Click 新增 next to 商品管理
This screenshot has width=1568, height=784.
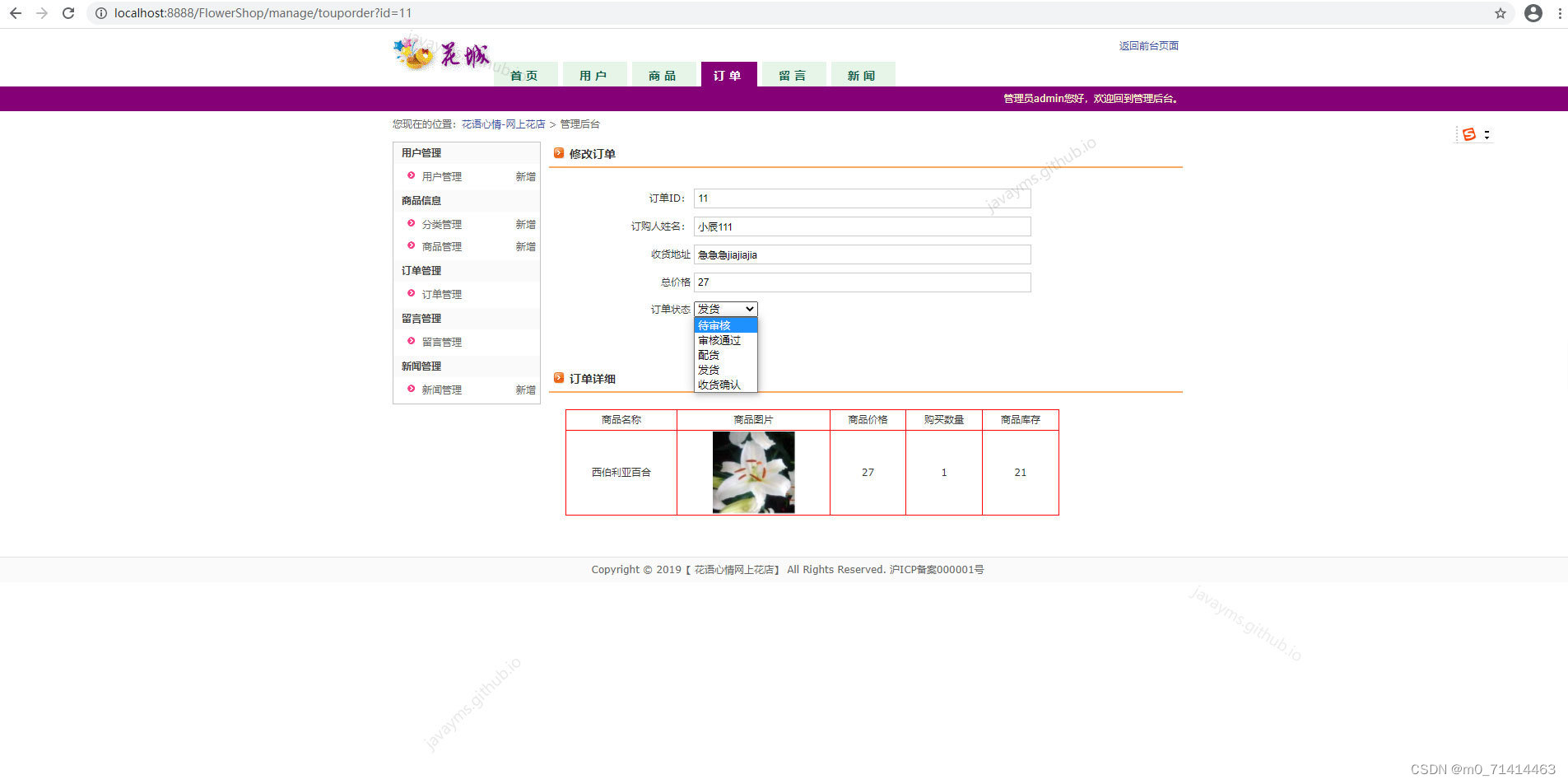pos(525,246)
